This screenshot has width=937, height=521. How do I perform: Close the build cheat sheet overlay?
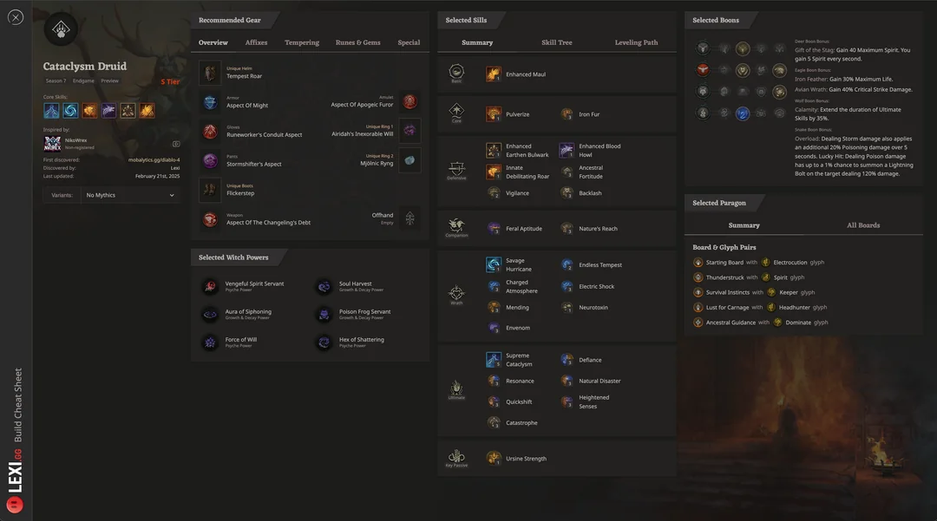click(x=16, y=17)
